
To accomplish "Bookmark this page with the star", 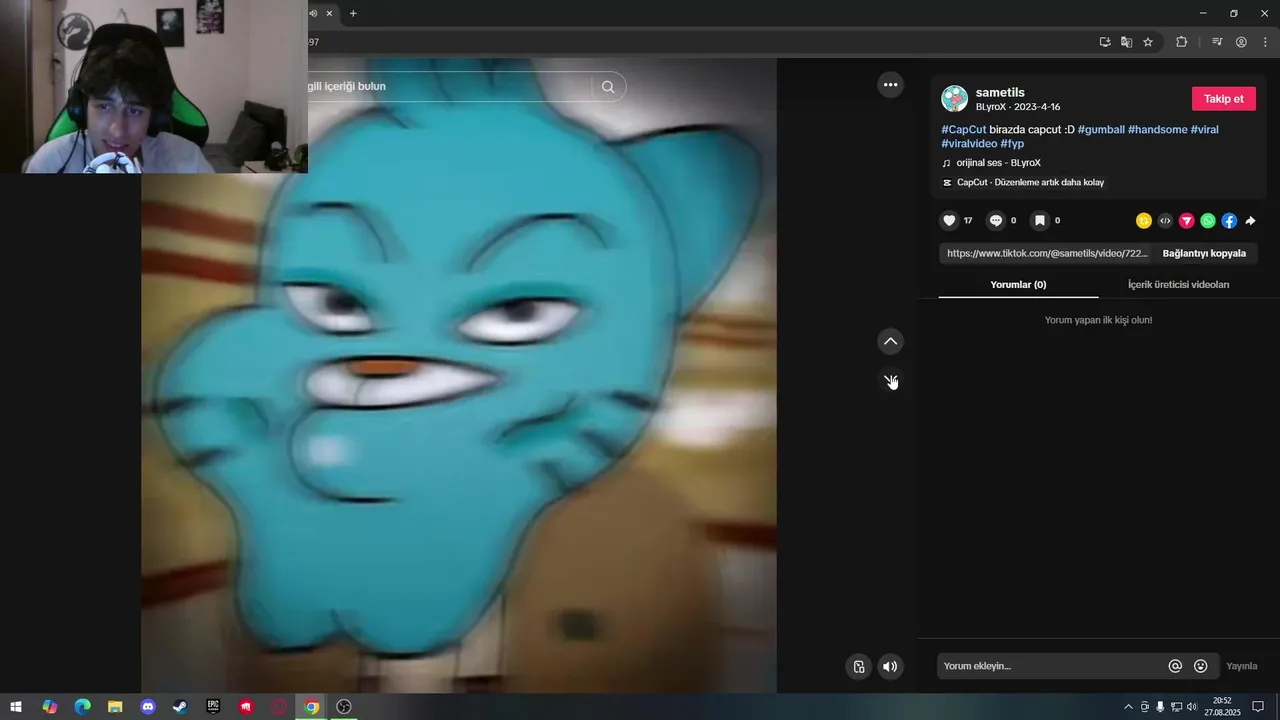I will (x=1148, y=42).
